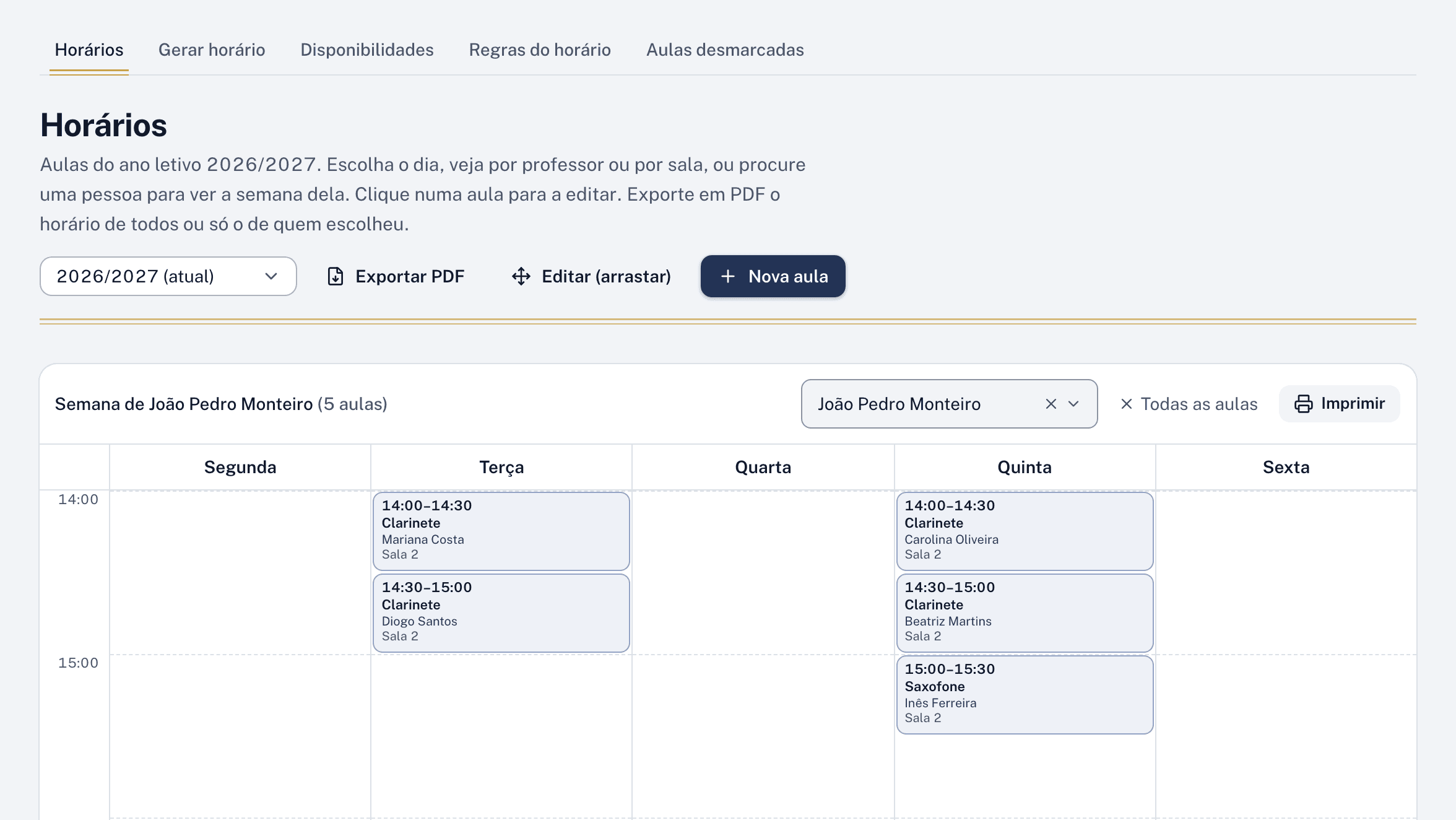This screenshot has height=820, width=1456.
Task: Expand the João Pedro Monteiro person dropdown chevron
Action: point(1073,404)
